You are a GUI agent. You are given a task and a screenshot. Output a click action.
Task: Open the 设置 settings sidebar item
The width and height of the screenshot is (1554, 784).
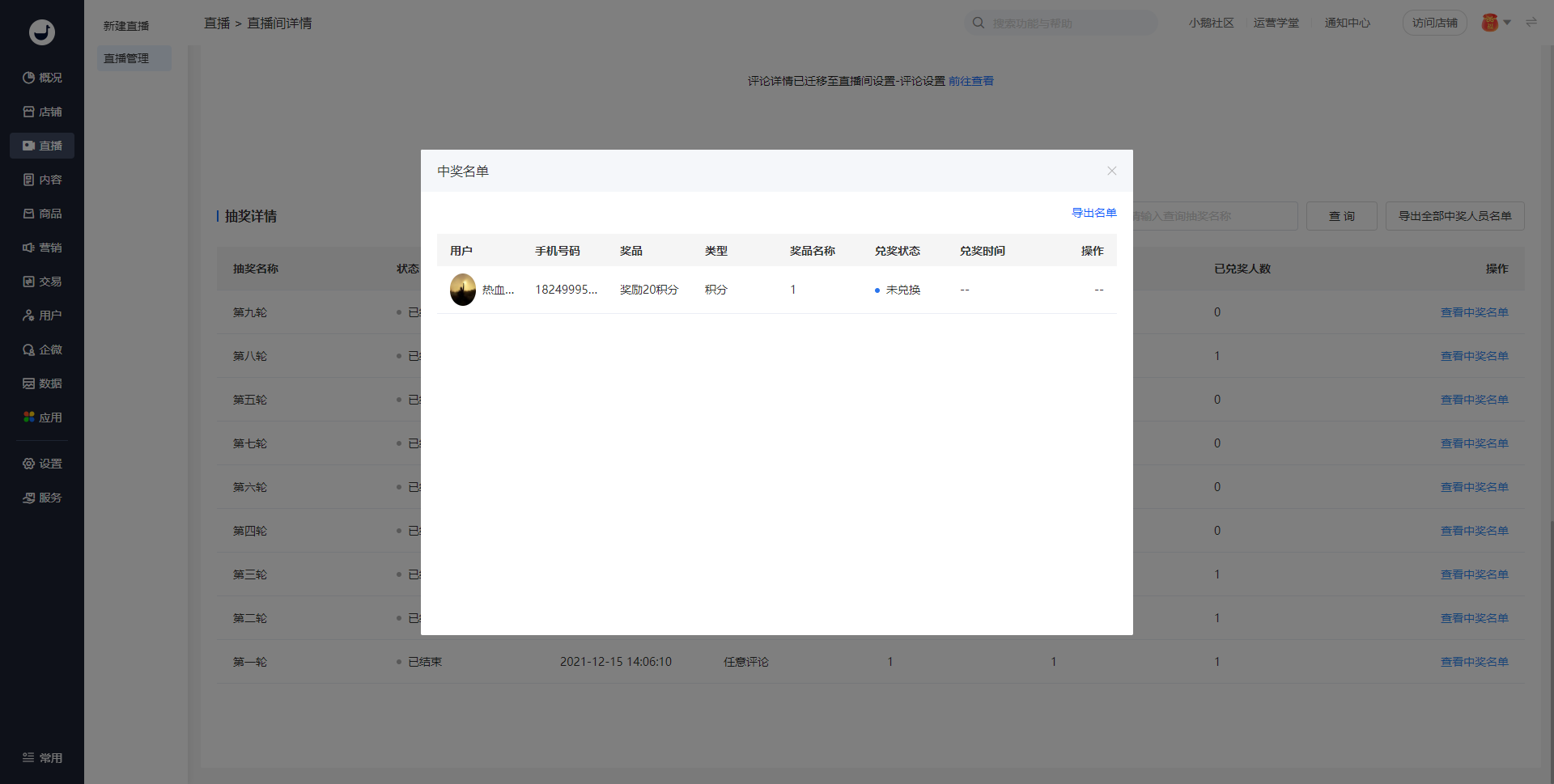(x=42, y=464)
